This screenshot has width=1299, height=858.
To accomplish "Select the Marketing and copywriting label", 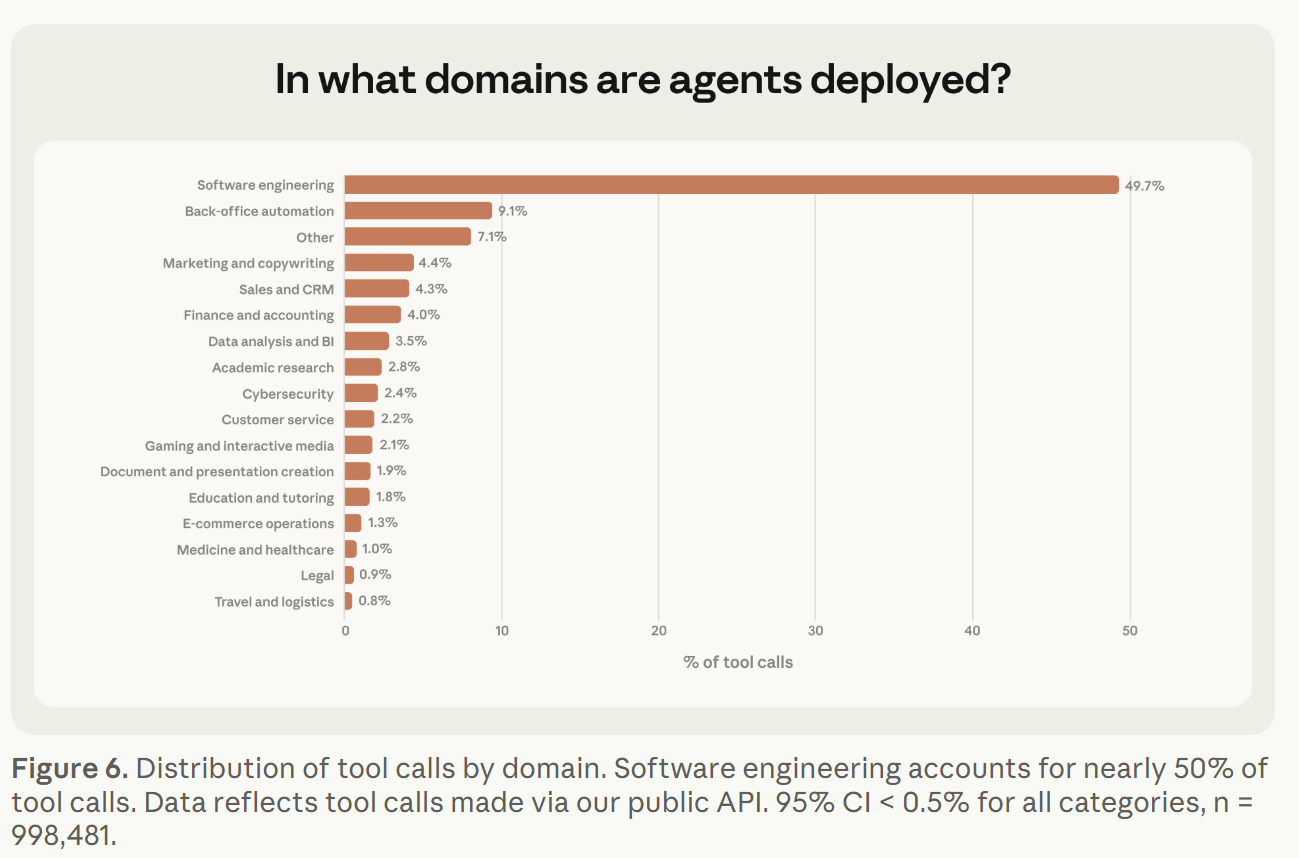I will 248,263.
